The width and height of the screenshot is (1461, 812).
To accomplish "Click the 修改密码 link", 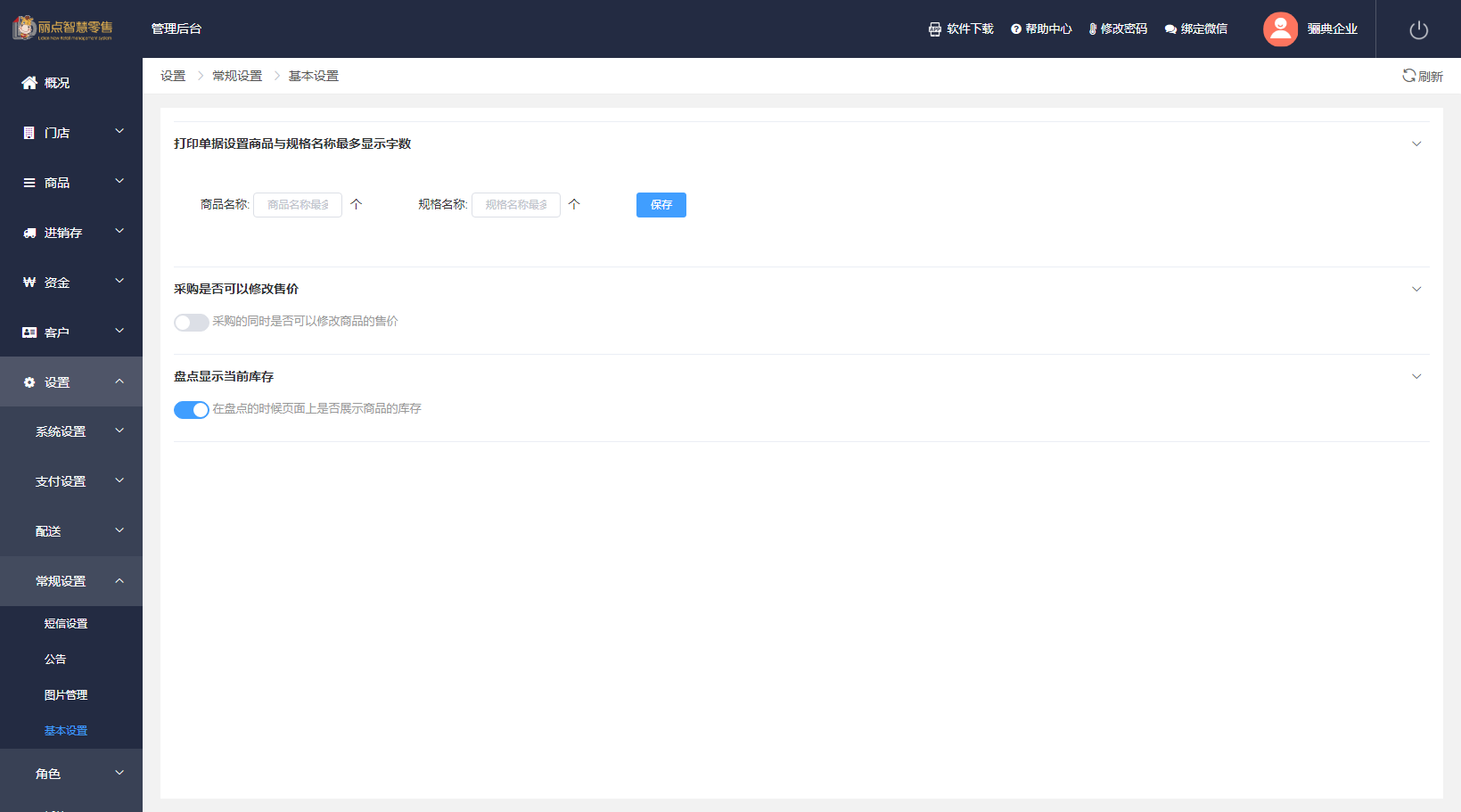I will tap(1123, 29).
